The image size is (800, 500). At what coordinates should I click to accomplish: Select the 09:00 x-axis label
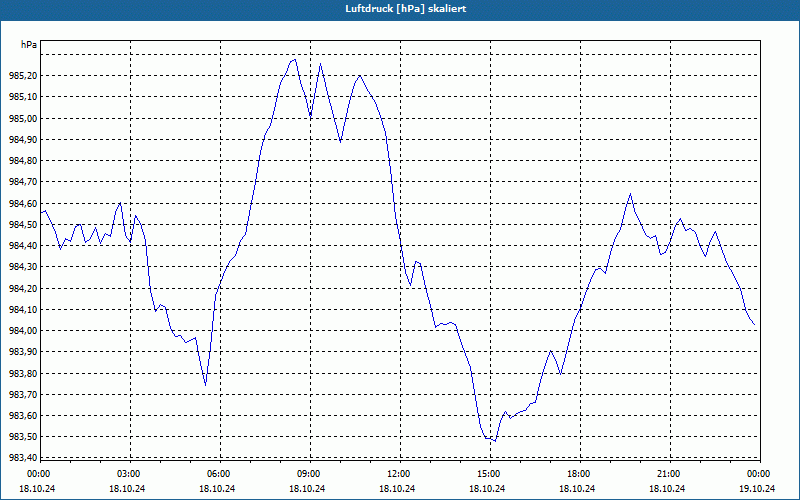point(310,474)
